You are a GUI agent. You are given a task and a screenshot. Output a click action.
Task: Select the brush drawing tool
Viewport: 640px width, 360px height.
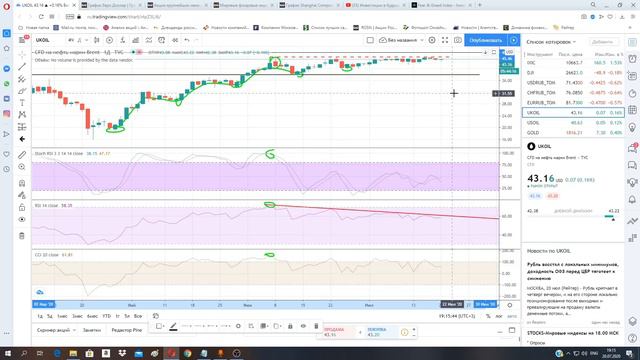pyautogui.click(x=22, y=91)
